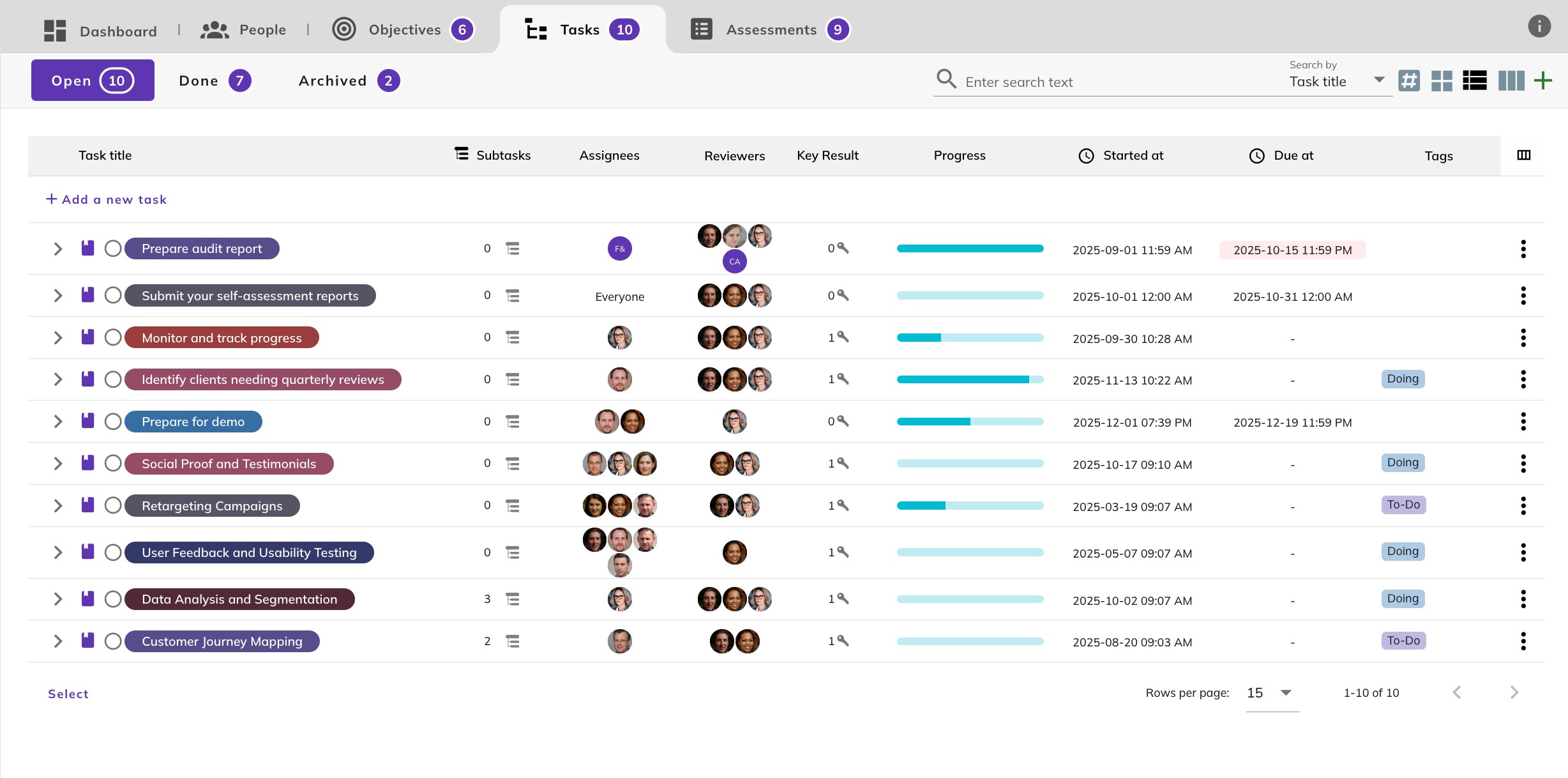Viewport: 1568px width, 778px height.
Task: Open three-dot menu for Prepare audit report
Action: 1523,249
